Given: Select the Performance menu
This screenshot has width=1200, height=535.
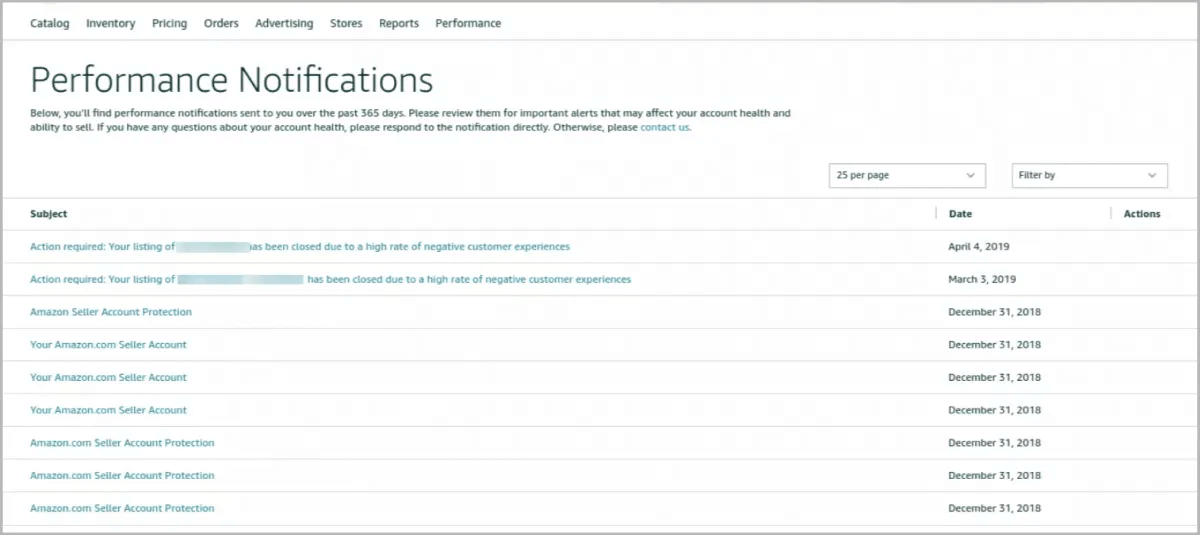Looking at the screenshot, I should point(468,23).
